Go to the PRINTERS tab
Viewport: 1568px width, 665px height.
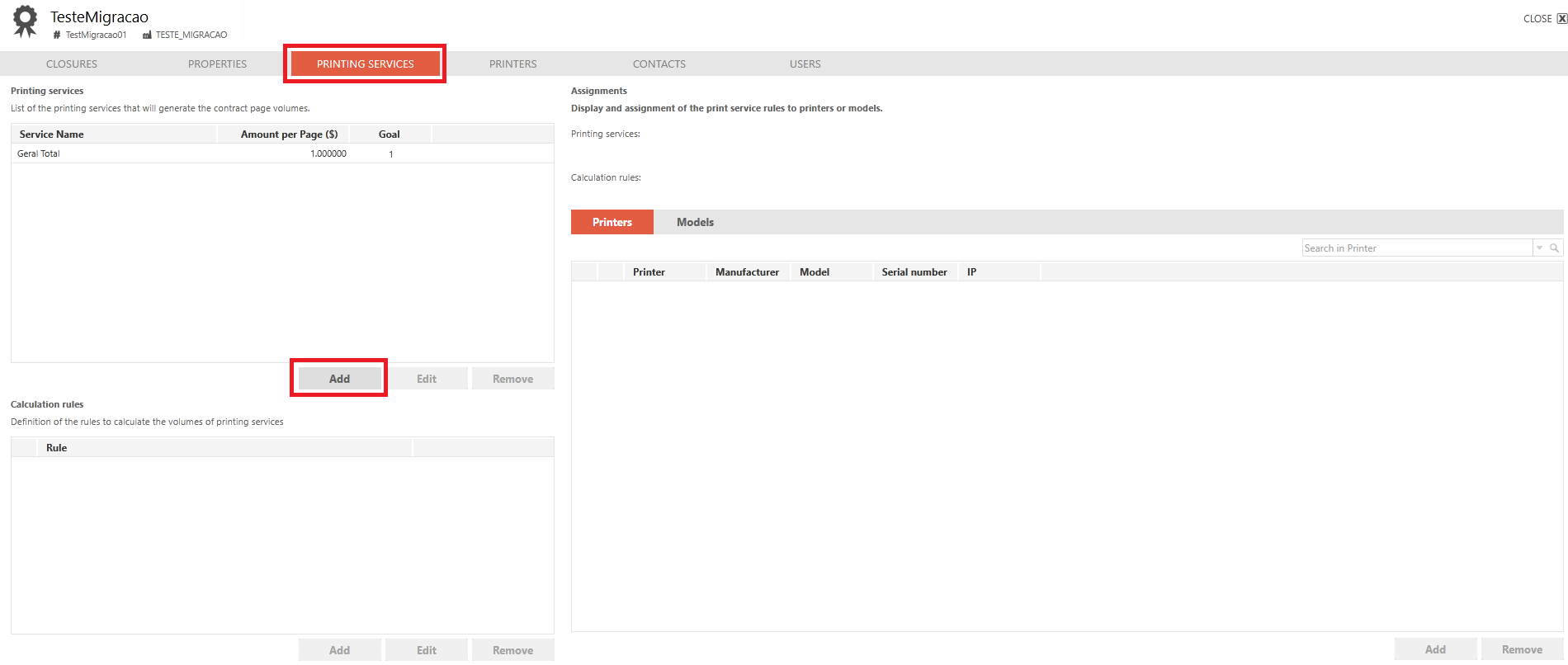[x=513, y=64]
